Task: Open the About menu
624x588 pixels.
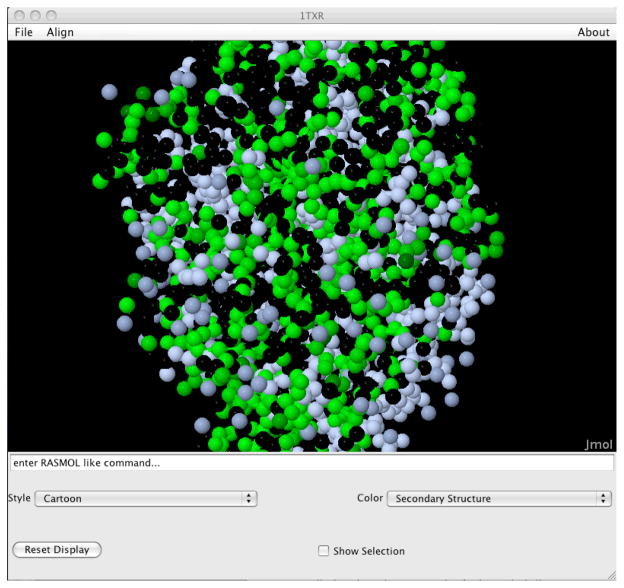Action: click(593, 32)
